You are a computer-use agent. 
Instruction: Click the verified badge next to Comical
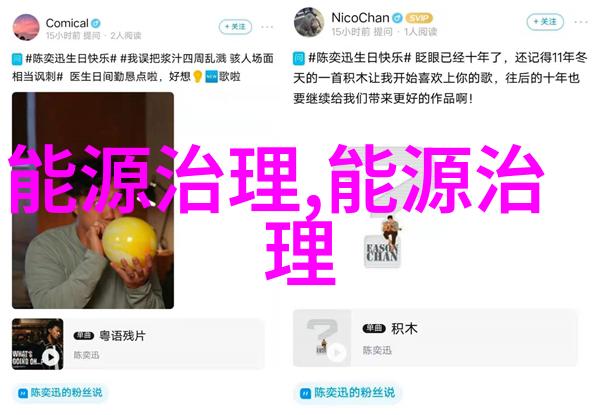point(96,23)
